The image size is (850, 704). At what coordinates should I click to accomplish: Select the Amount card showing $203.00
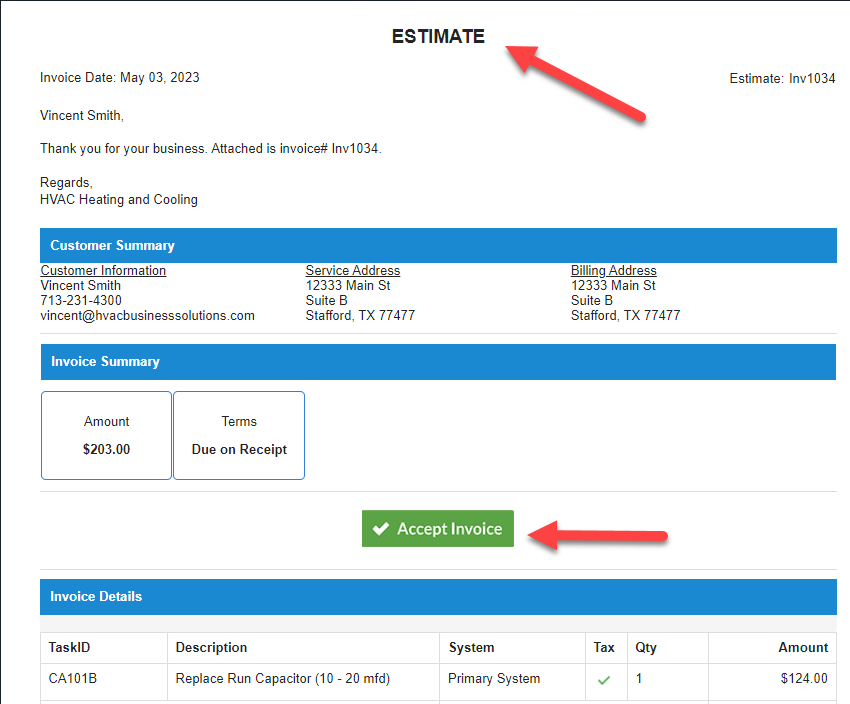106,435
